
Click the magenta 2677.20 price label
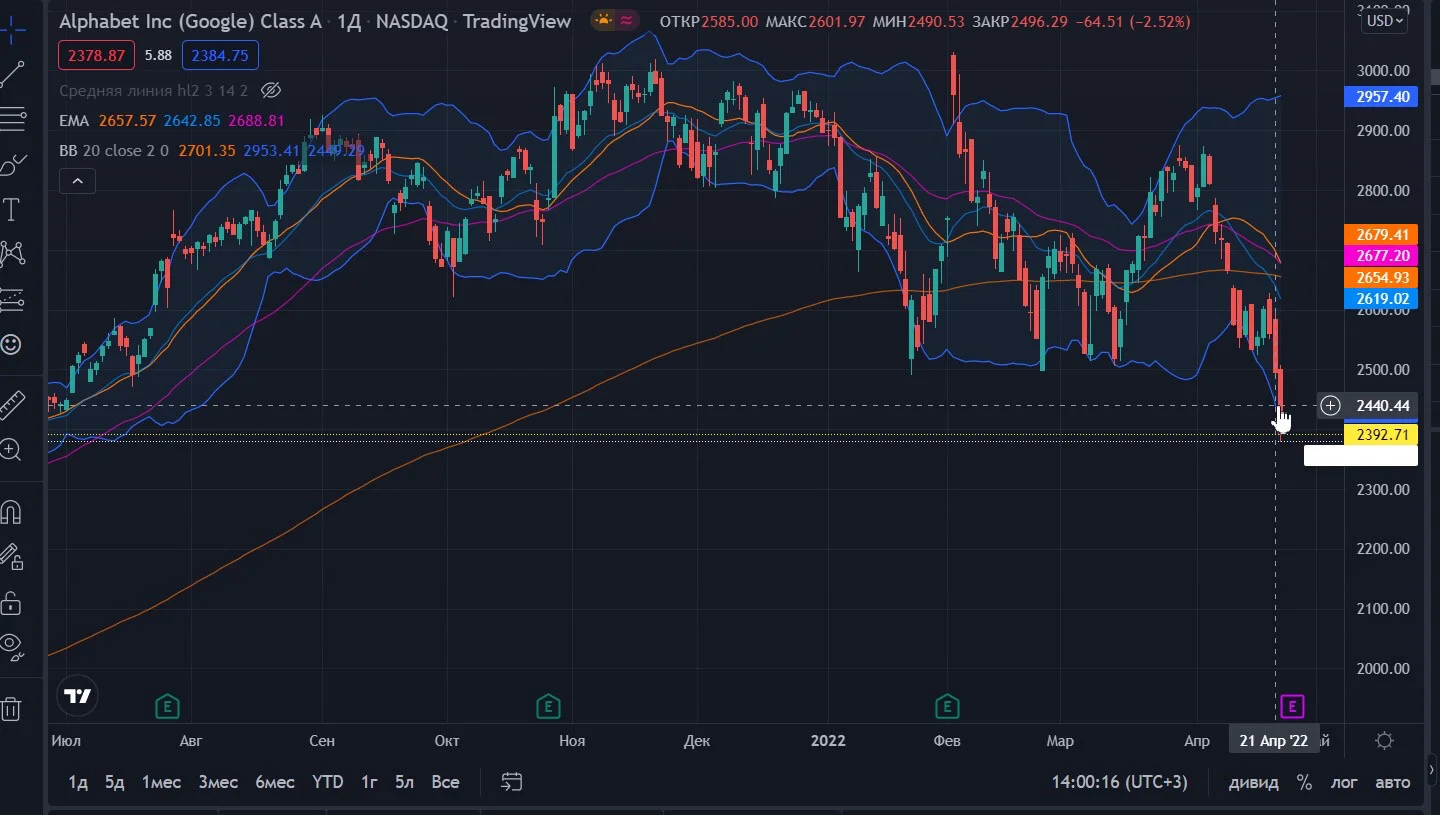pos(1383,256)
